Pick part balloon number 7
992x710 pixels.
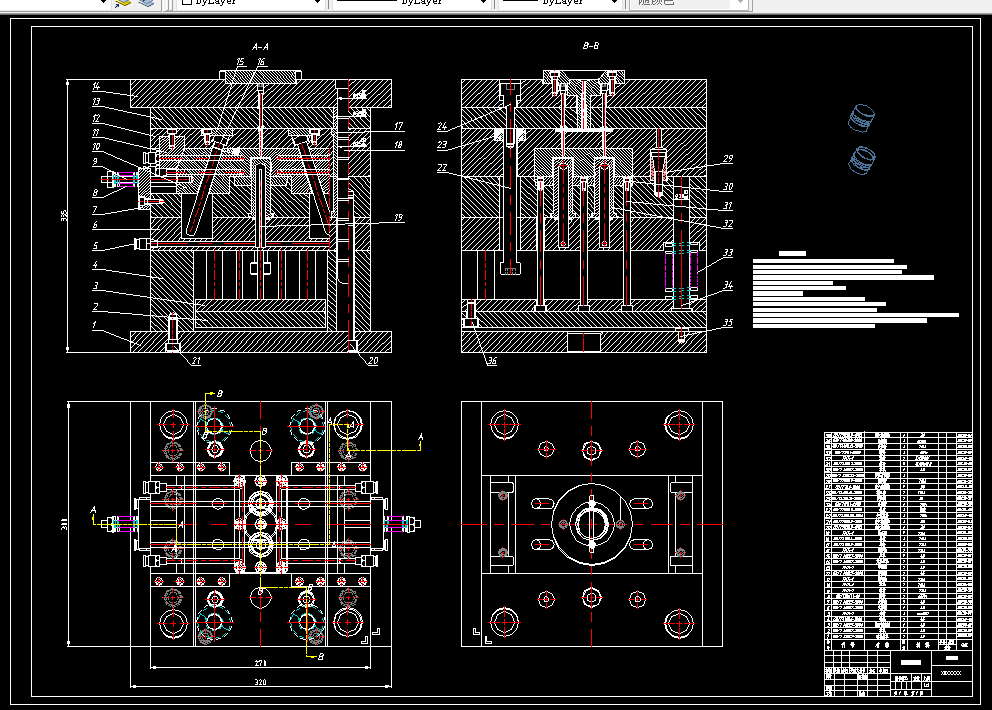95,209
